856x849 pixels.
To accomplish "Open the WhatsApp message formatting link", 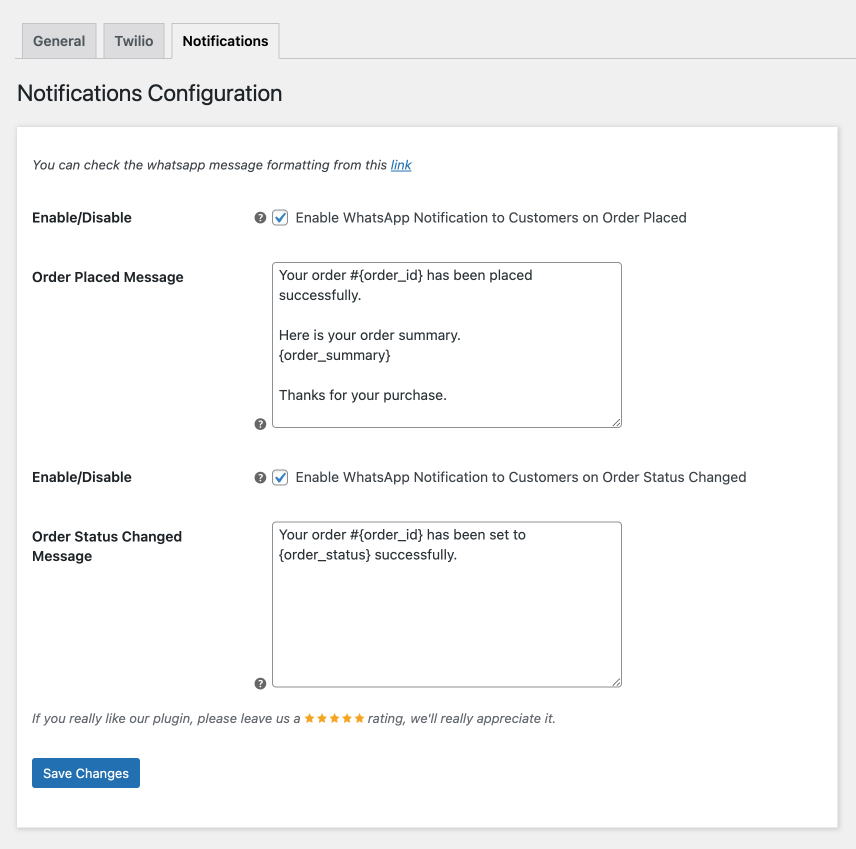I will [x=401, y=165].
